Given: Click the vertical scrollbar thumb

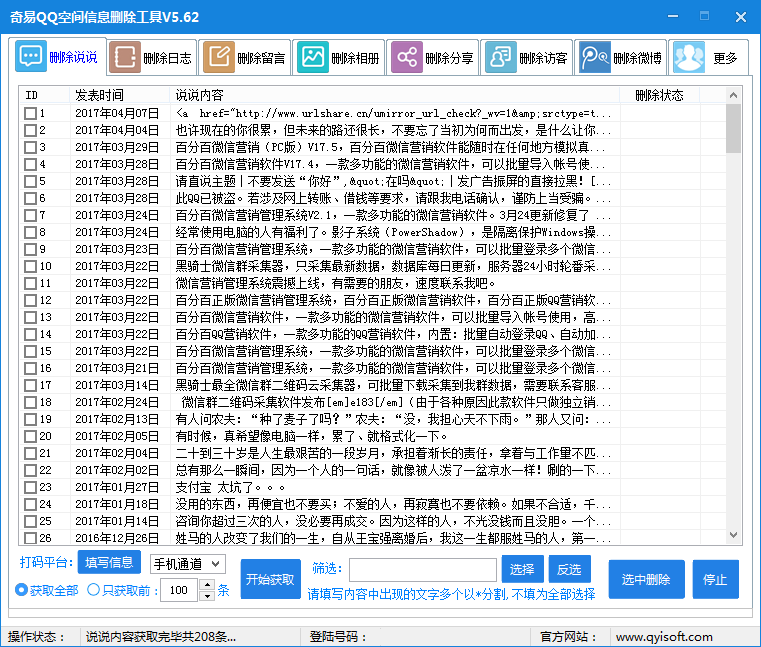Looking at the screenshot, I should [733, 129].
